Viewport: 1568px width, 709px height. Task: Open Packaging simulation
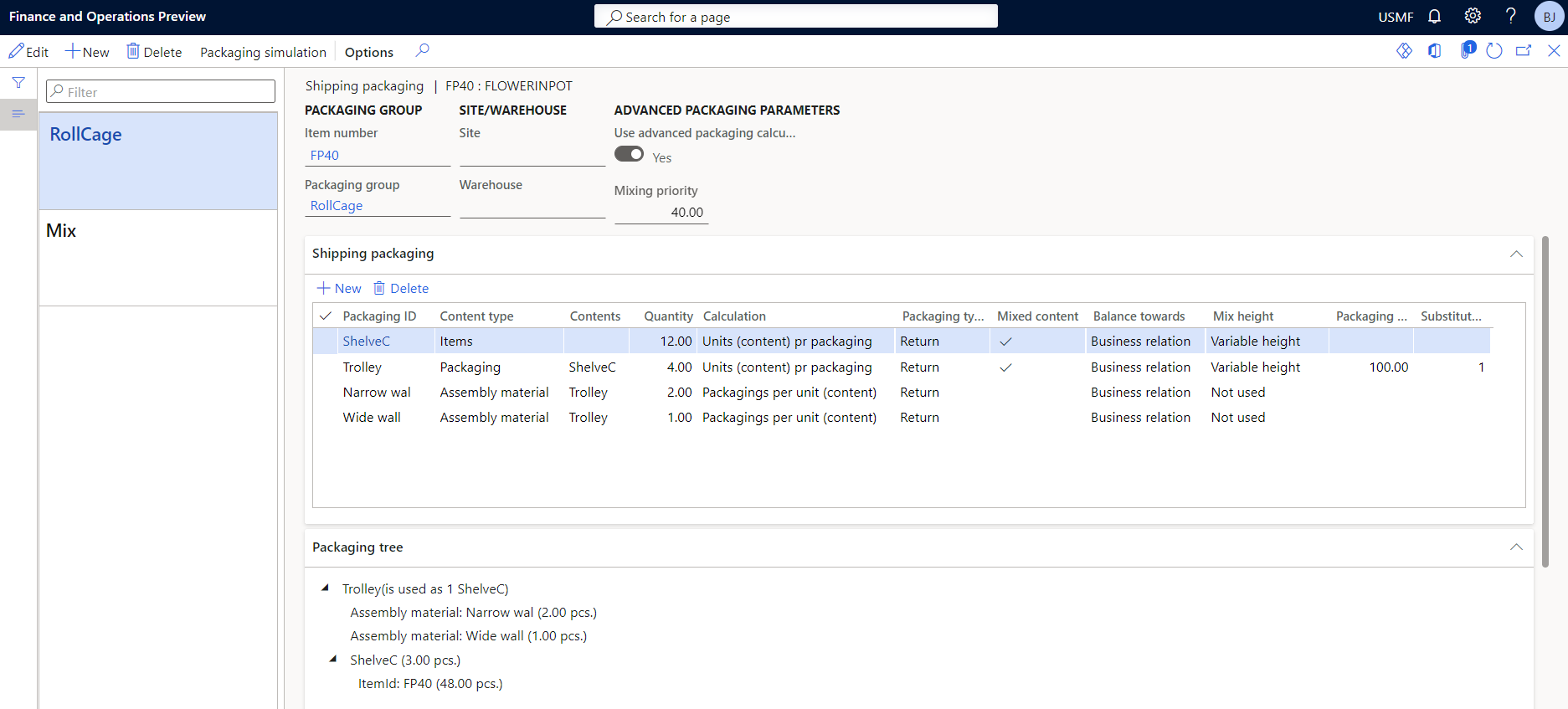click(x=263, y=52)
